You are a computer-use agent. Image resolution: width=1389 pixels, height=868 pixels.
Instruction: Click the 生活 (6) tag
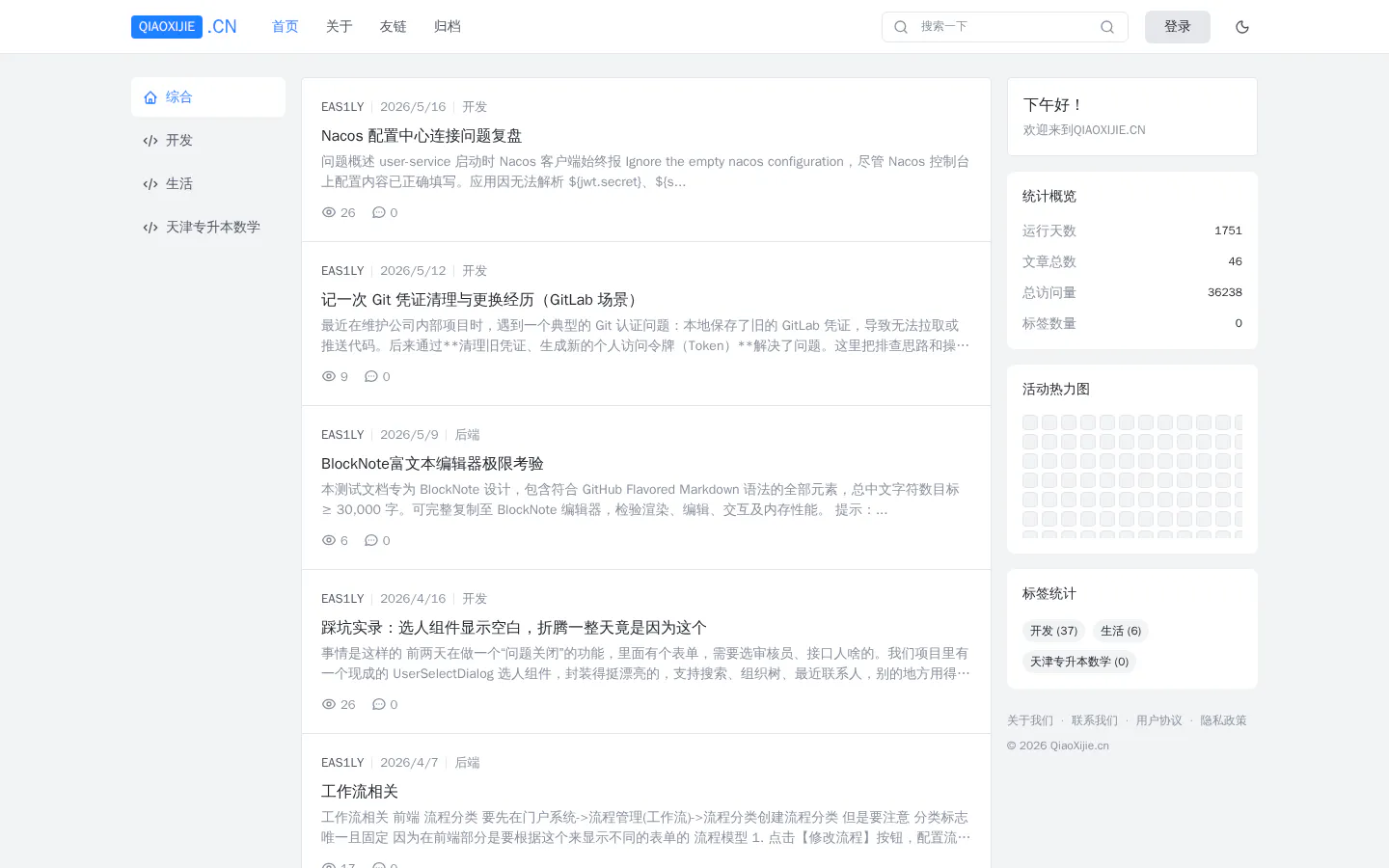(1121, 631)
